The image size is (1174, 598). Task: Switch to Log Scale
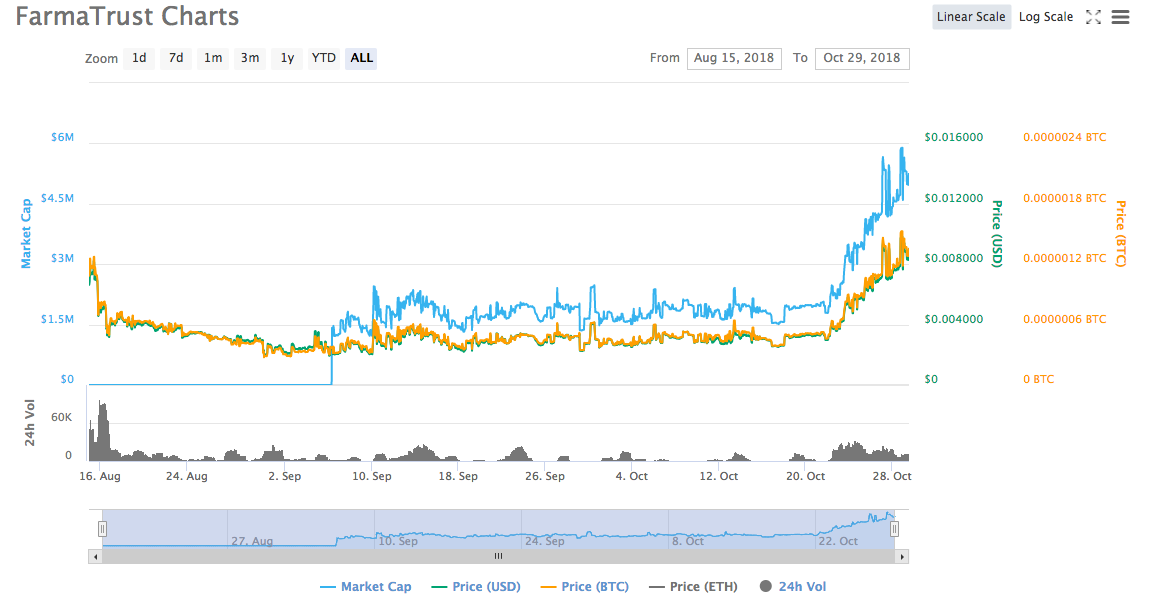(x=1045, y=17)
